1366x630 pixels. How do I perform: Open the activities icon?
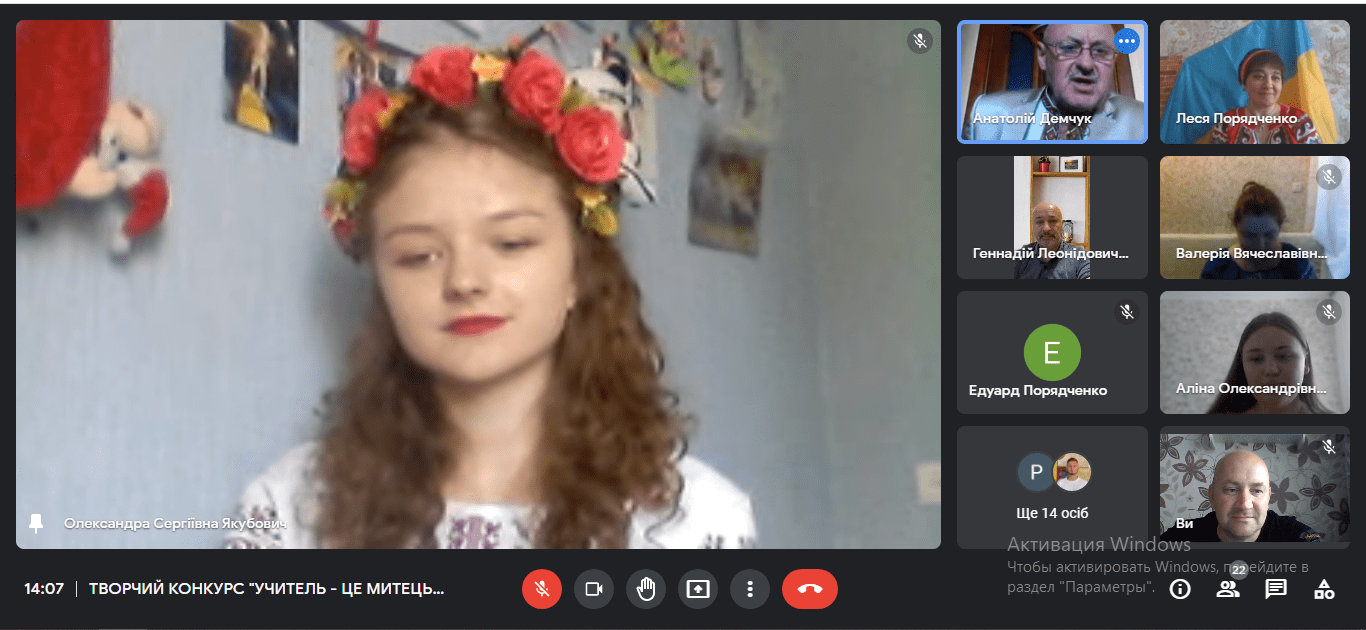[1324, 589]
